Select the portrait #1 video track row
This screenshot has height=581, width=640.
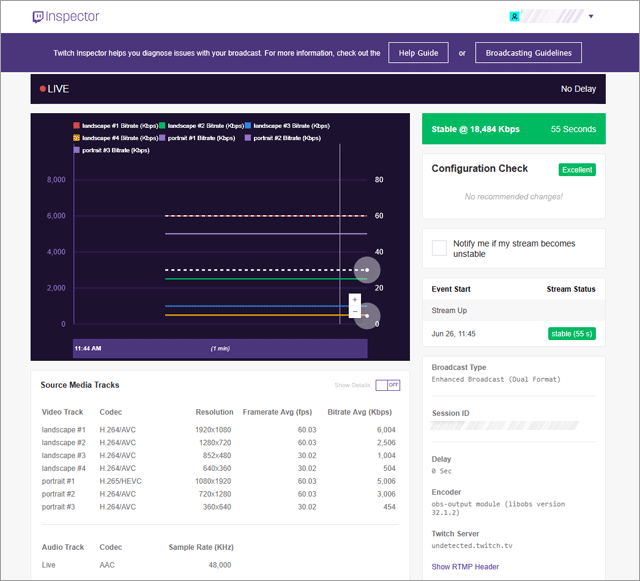point(219,481)
